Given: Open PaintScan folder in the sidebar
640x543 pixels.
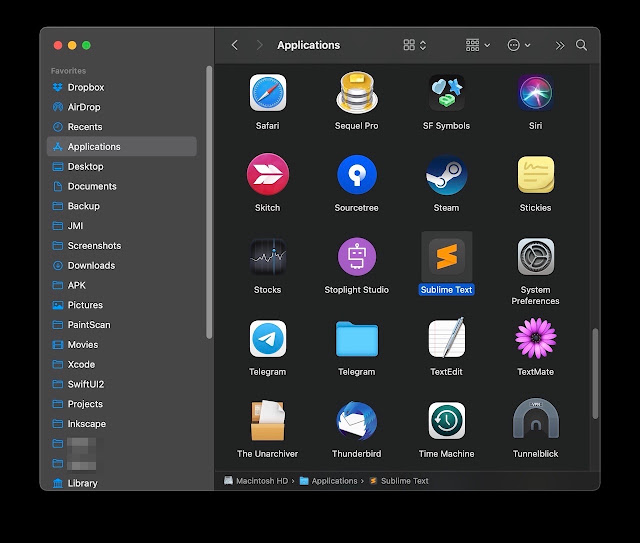Looking at the screenshot, I should pyautogui.click(x=122, y=325).
